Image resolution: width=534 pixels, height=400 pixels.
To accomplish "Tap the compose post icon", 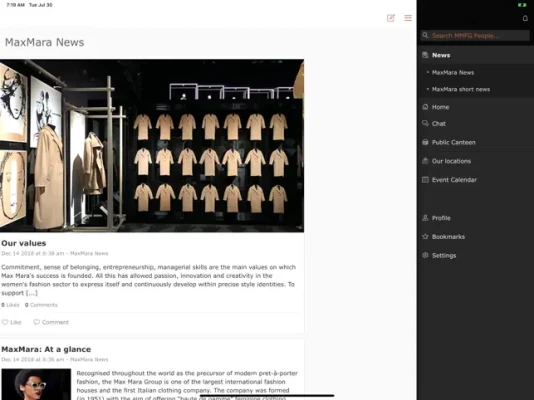I will pyautogui.click(x=391, y=18).
